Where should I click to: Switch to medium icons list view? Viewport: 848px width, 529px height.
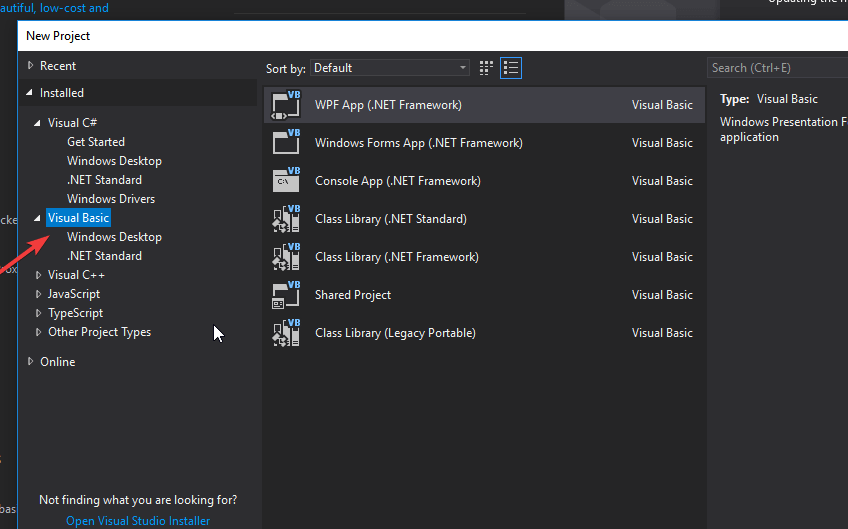[511, 68]
